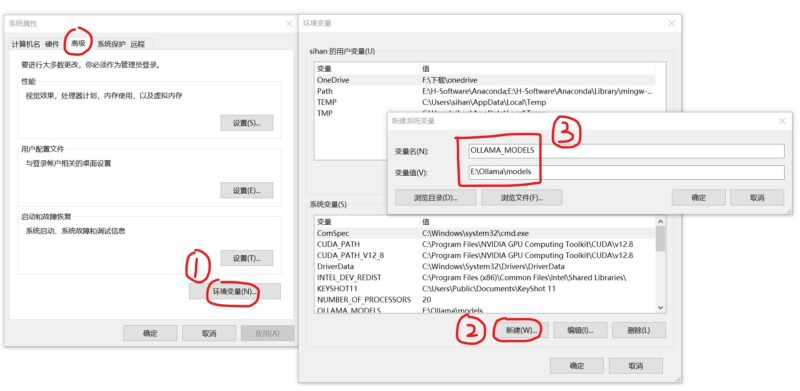The height and width of the screenshot is (391, 800).
Task: Open 环境变量(N)... dialog
Action: [235, 291]
